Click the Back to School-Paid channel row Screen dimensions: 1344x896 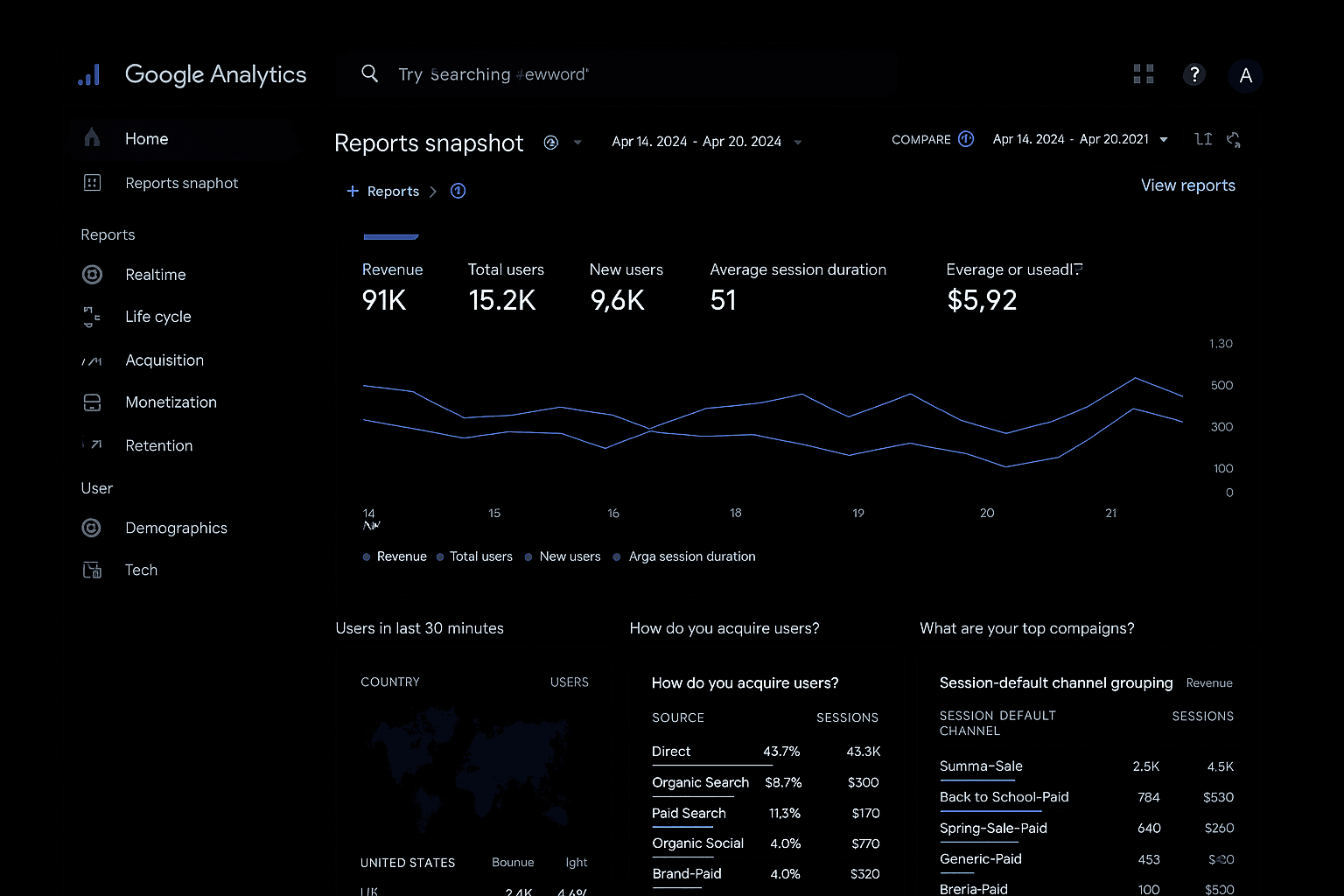coord(1087,797)
